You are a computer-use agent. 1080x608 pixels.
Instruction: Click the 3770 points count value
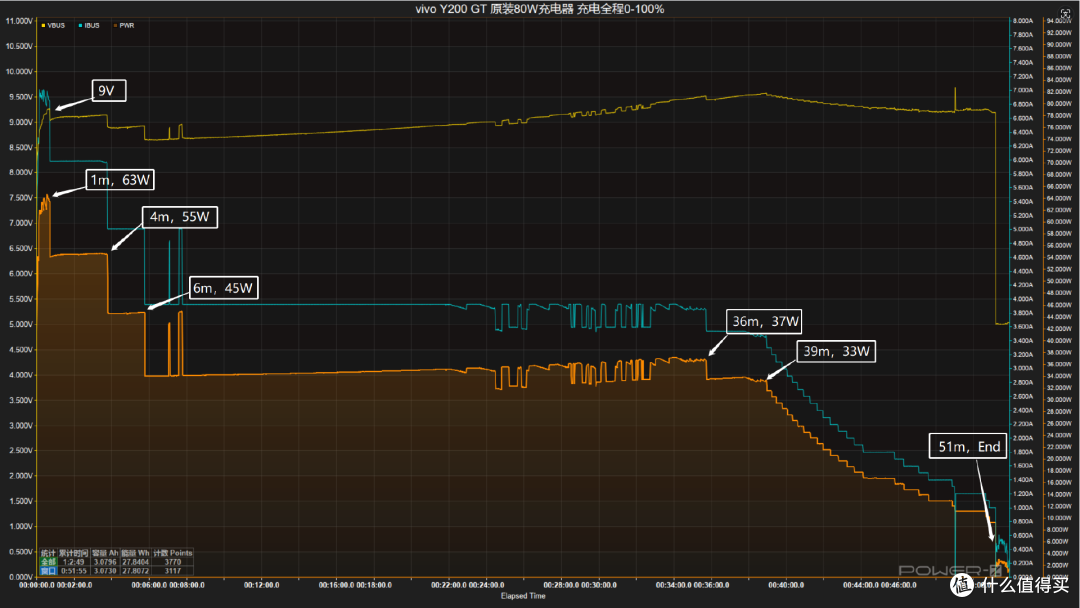pos(173,562)
